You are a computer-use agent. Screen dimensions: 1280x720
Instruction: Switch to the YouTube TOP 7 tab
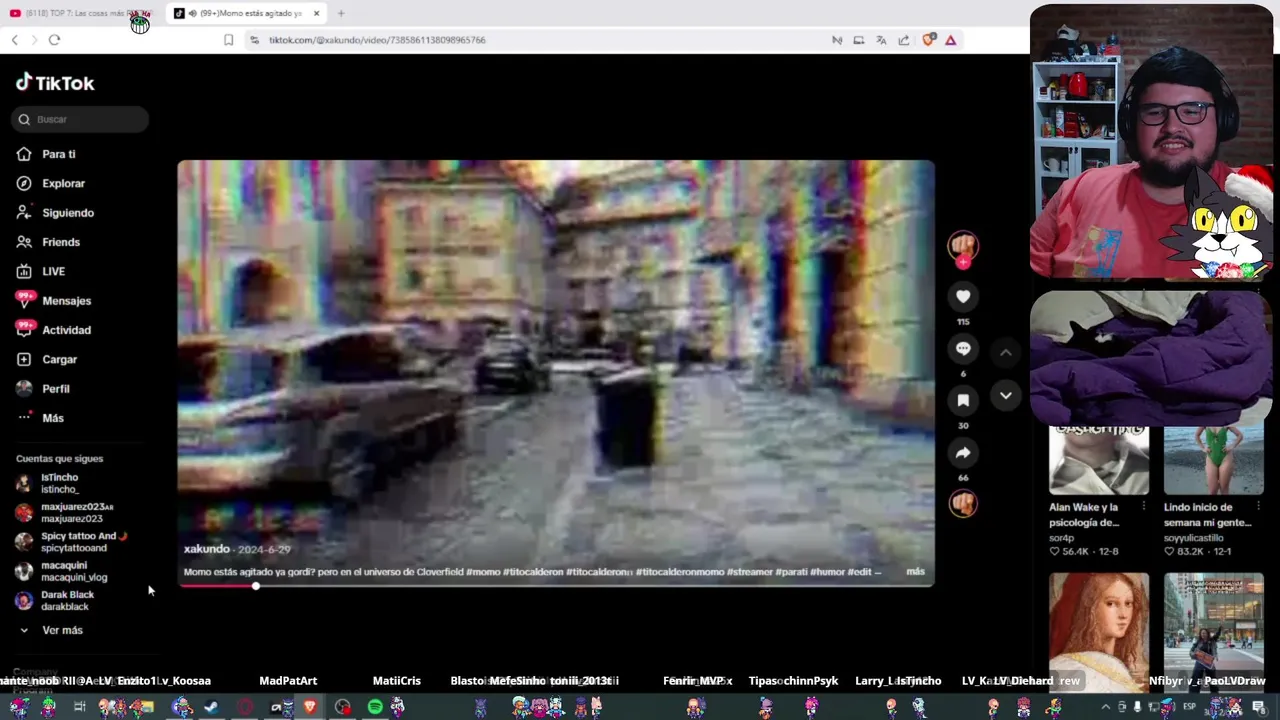click(81, 13)
